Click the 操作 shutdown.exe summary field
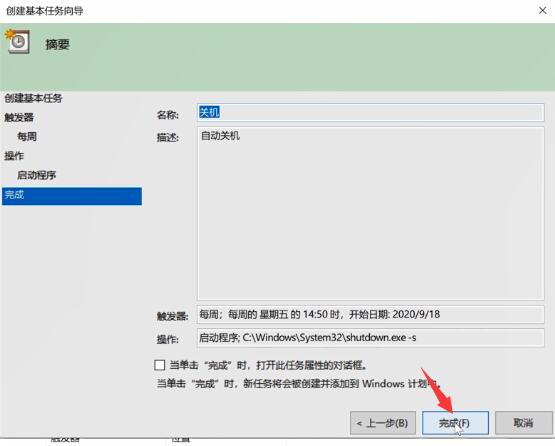 coord(370,338)
